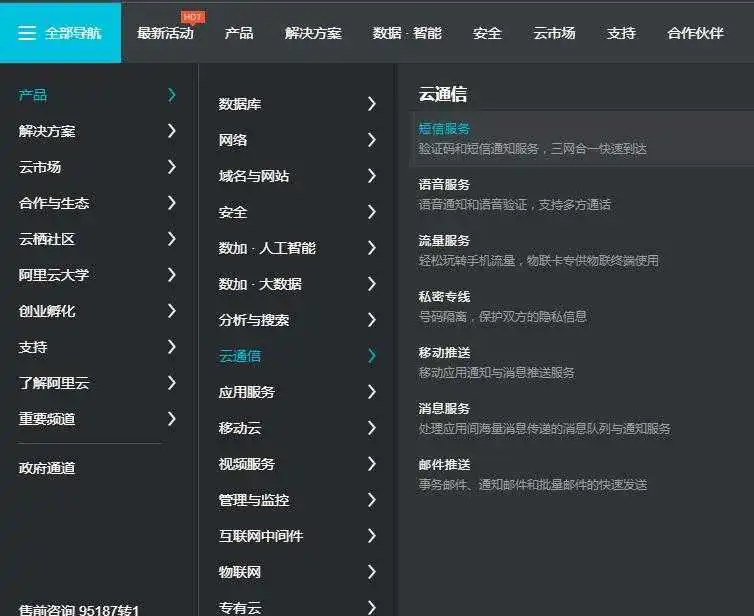
Task: Expand the 数加 · 人工智能 submenu
Action: click(x=267, y=248)
